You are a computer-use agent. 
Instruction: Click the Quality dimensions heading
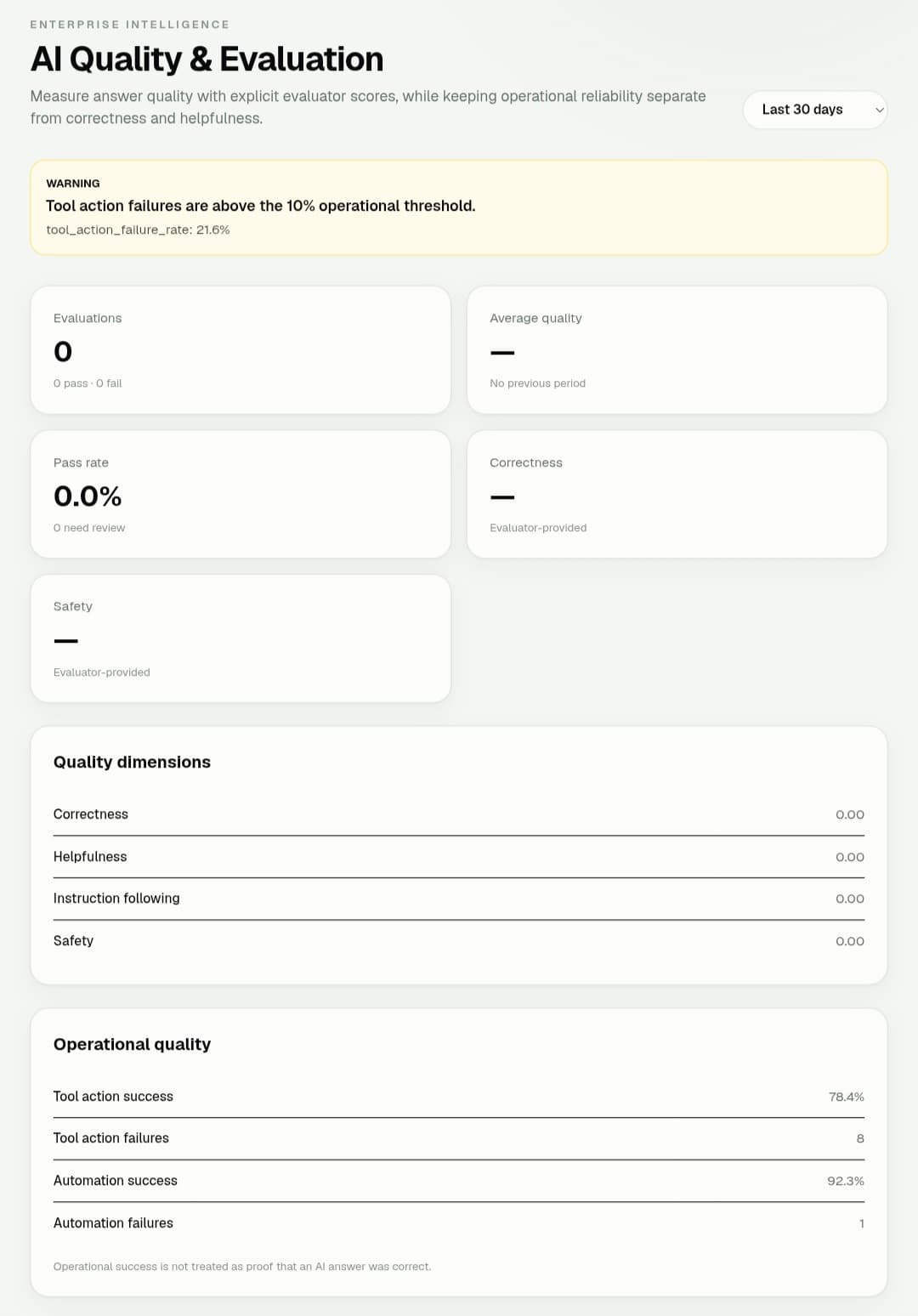tap(132, 762)
